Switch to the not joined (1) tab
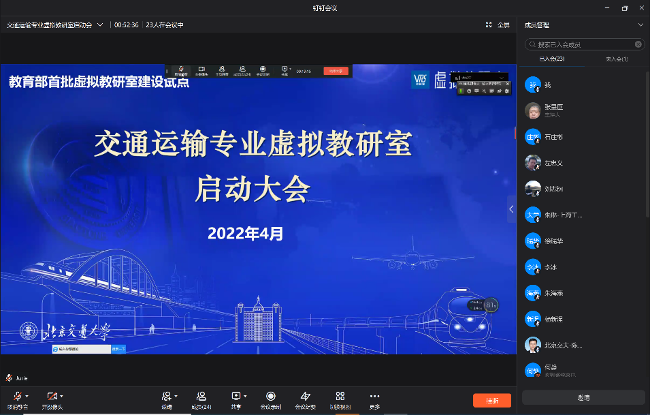Viewport: 650px width, 416px height. coord(617,59)
